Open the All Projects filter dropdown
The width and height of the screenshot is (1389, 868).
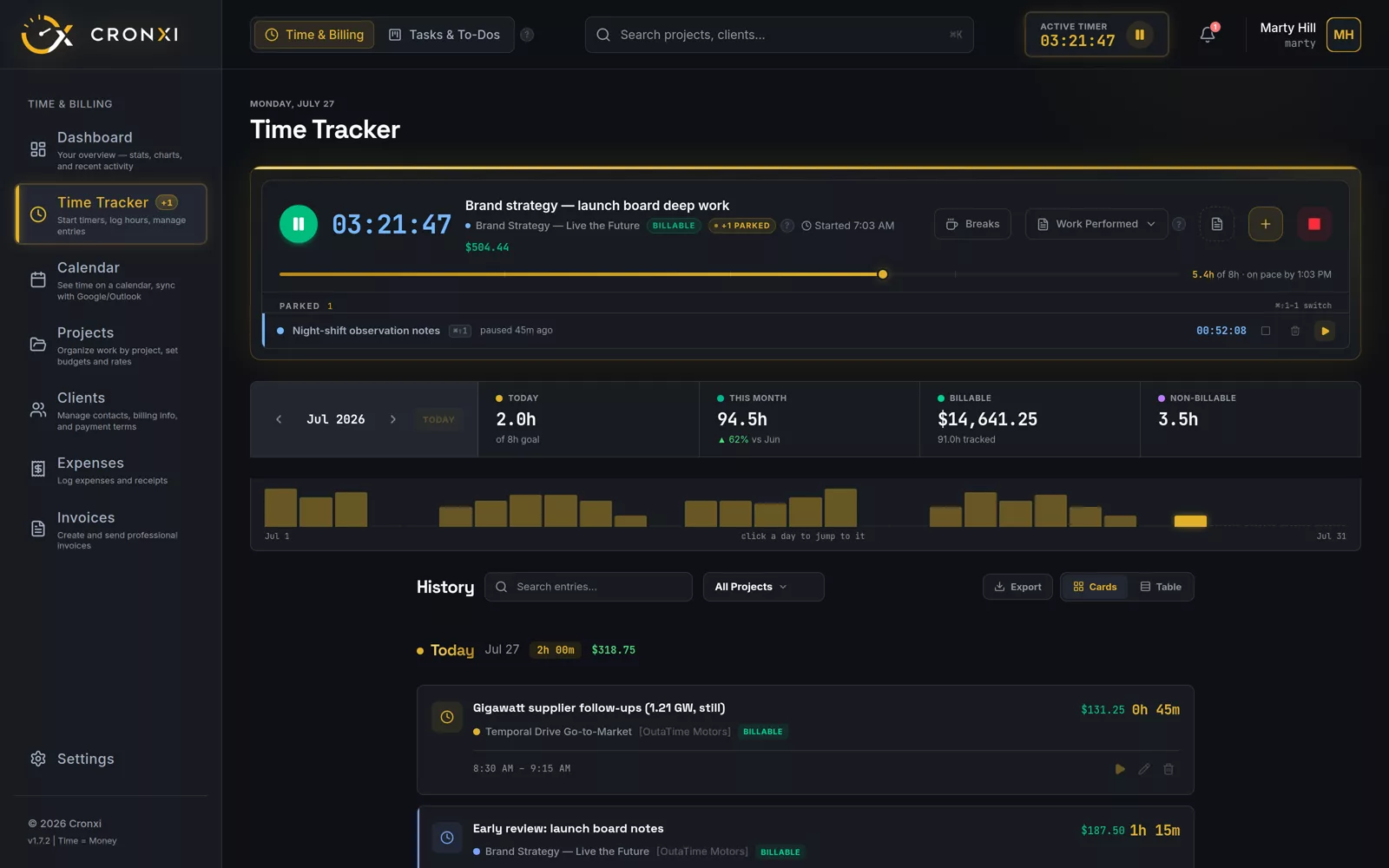click(x=763, y=587)
